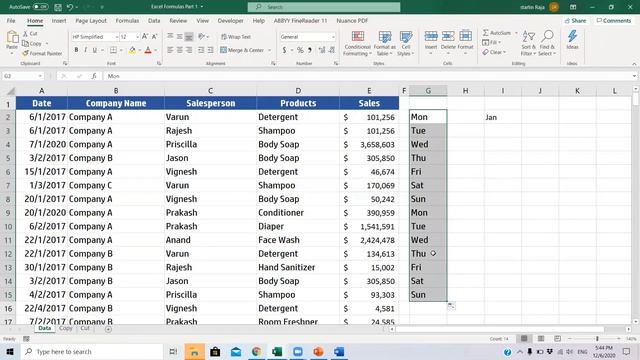The height and width of the screenshot is (360, 640).
Task: Click the Ideas lightning icon
Action: 572,36
